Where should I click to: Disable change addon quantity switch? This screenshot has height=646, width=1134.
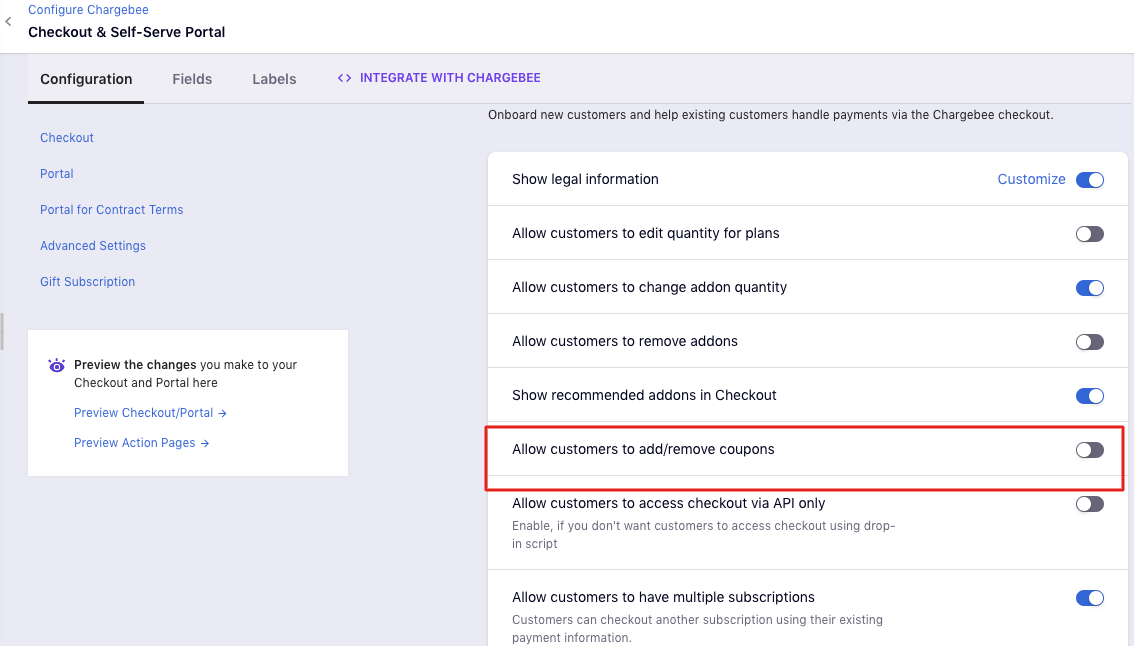(x=1089, y=288)
